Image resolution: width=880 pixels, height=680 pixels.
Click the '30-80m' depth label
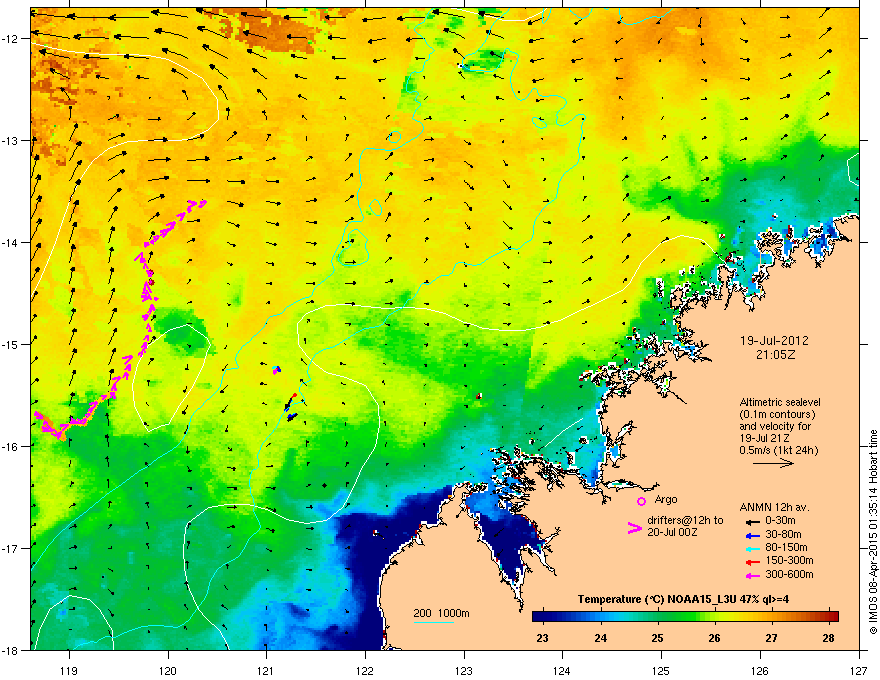(x=783, y=534)
